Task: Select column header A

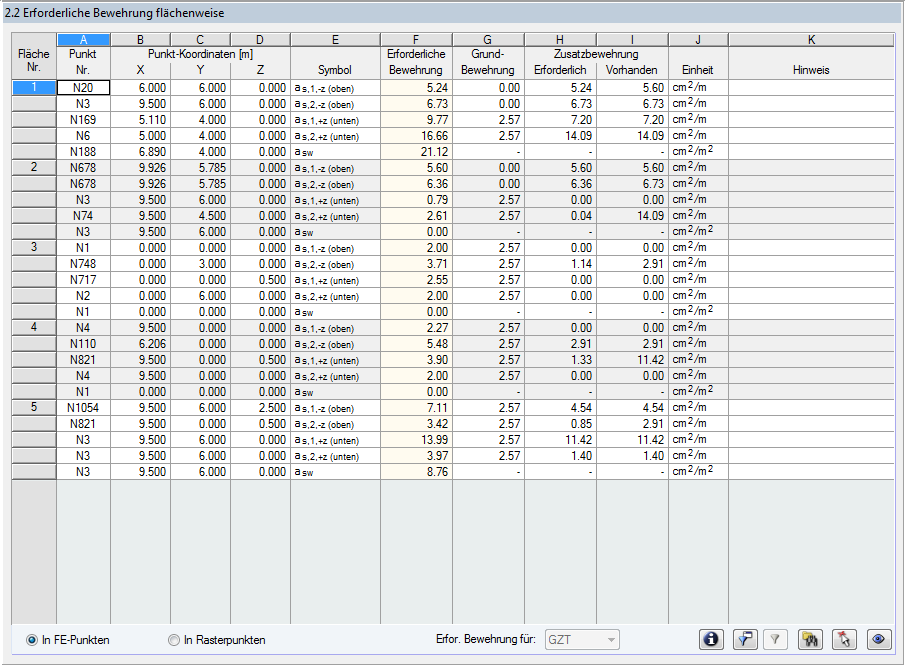Action: (83, 40)
